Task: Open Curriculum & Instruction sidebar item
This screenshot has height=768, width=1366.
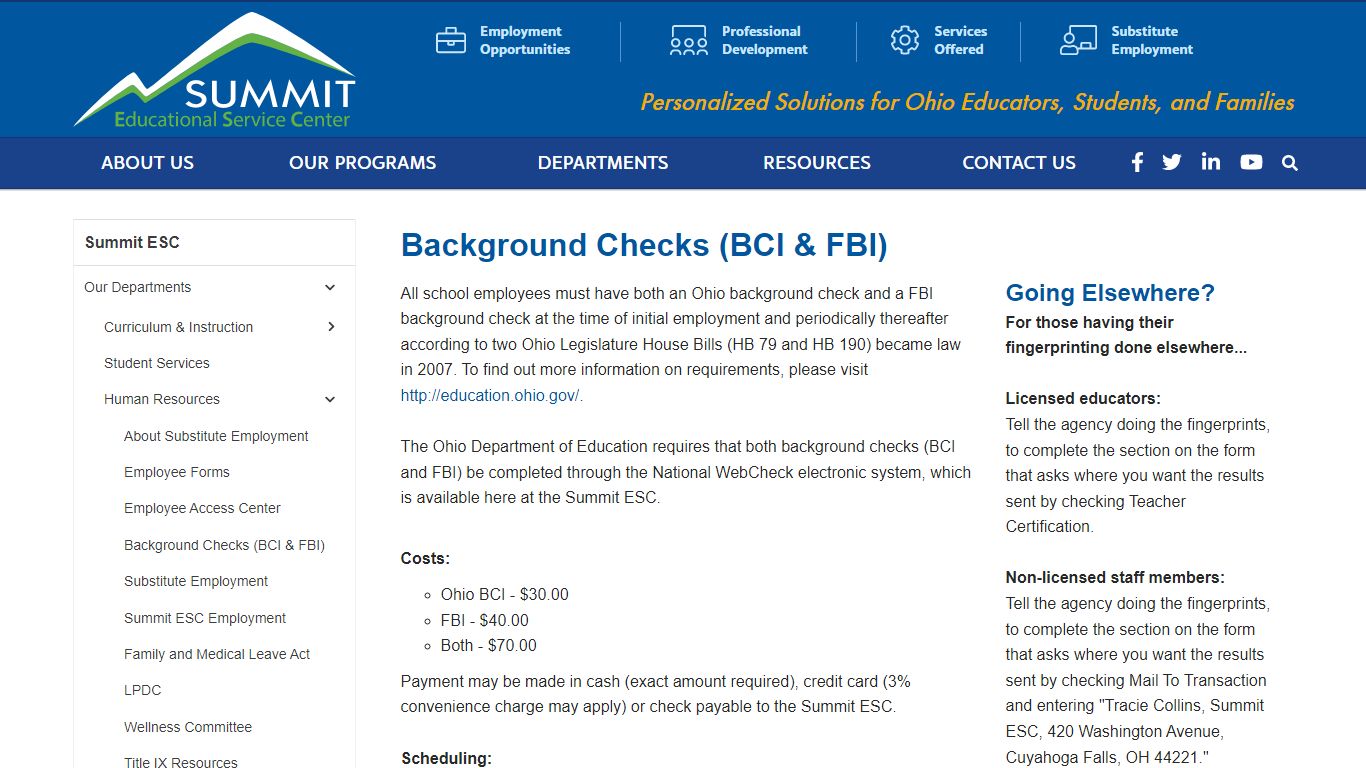Action: [x=178, y=327]
